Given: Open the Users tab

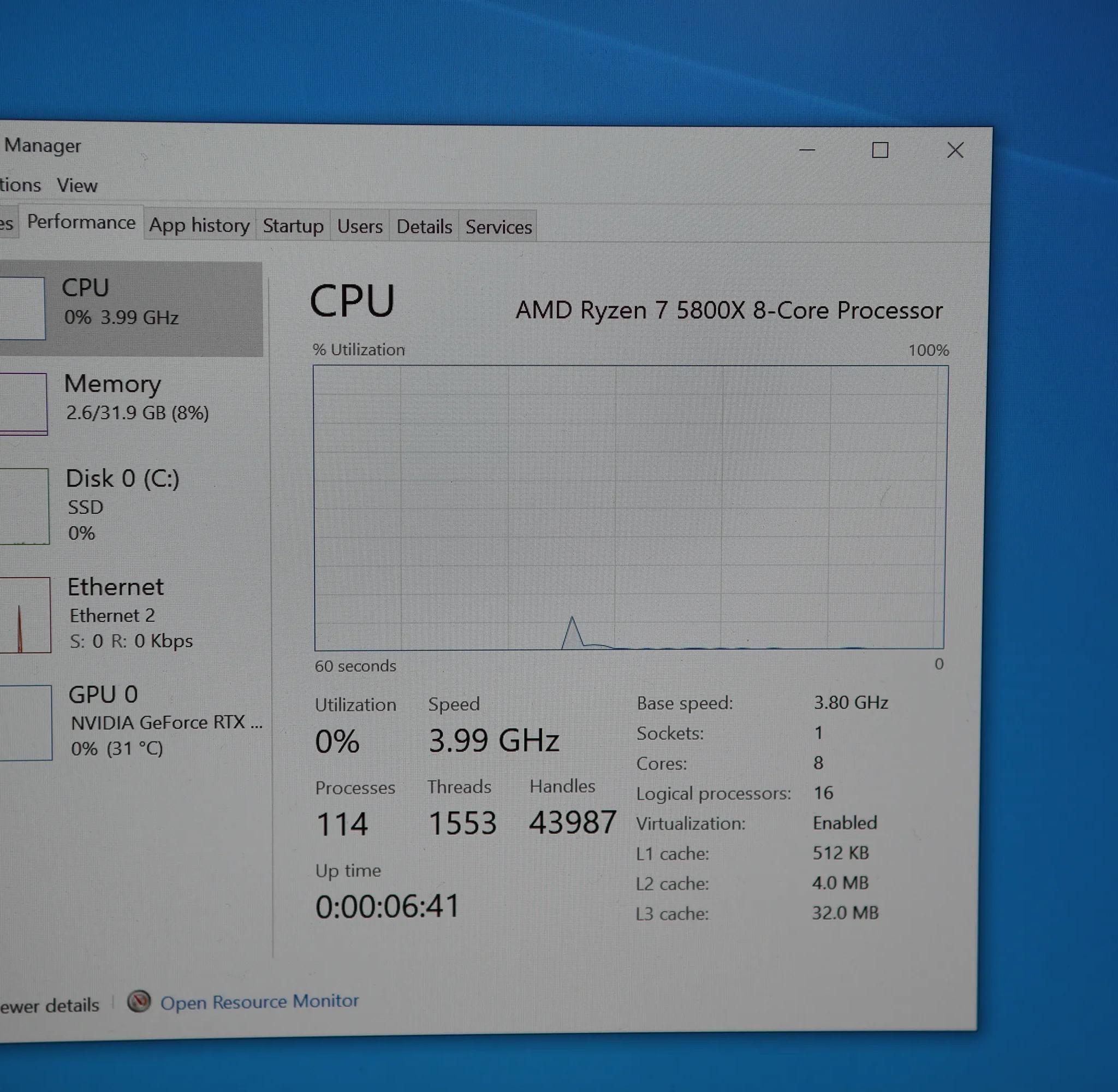Looking at the screenshot, I should (x=360, y=227).
